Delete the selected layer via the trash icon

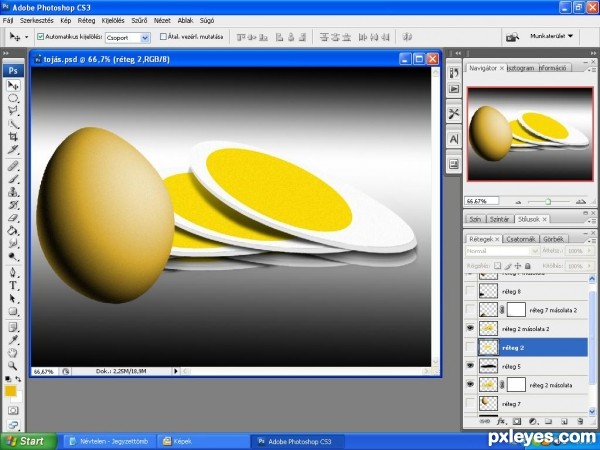click(580, 421)
